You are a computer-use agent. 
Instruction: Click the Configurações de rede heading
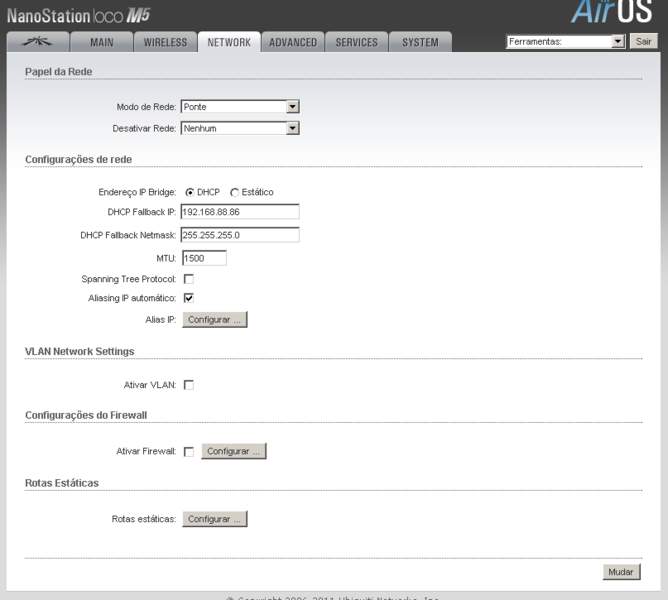pos(78,159)
